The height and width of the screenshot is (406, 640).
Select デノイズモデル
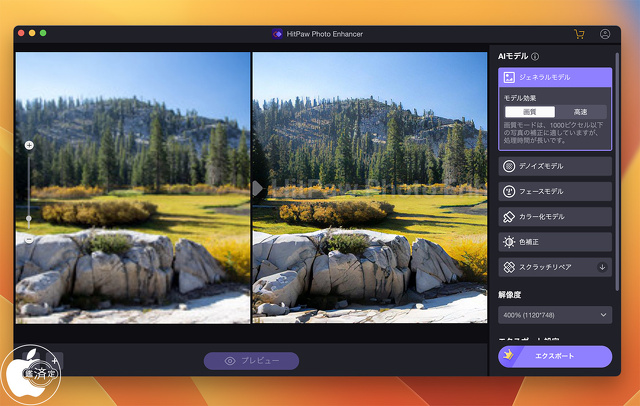555,166
